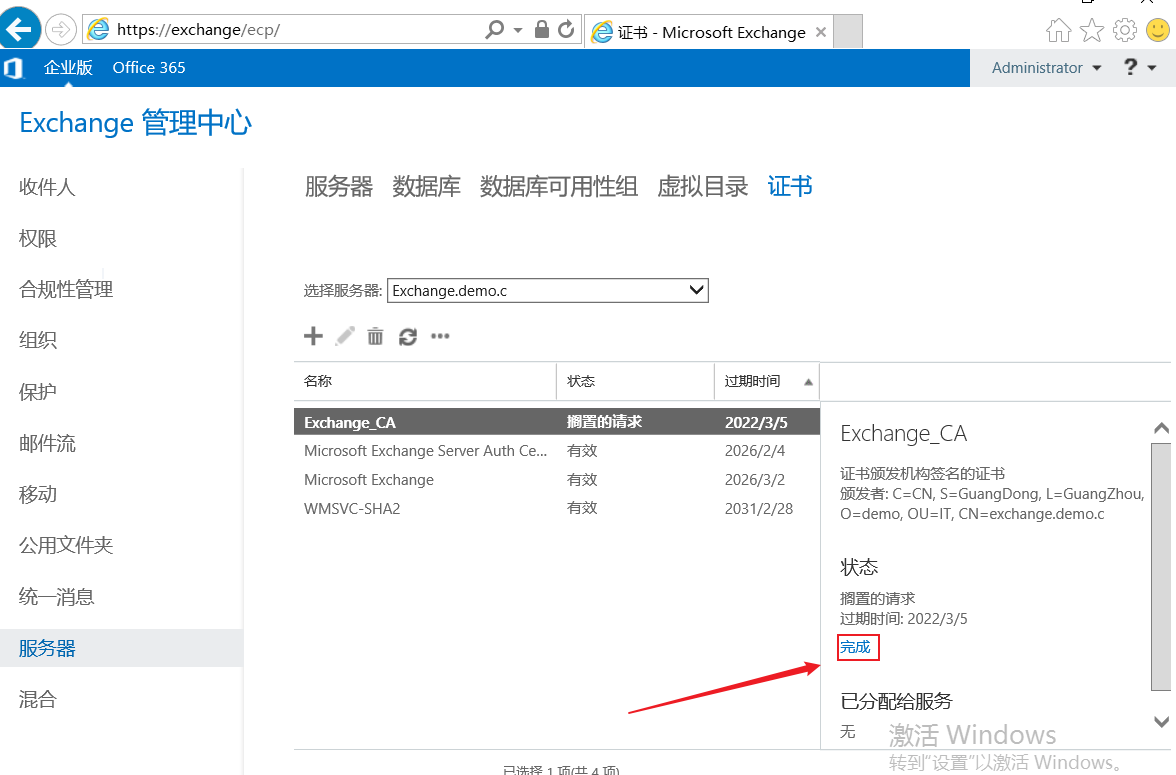Expand the server selection dropdown
Viewport: 1176px width, 775px height.
(x=697, y=291)
